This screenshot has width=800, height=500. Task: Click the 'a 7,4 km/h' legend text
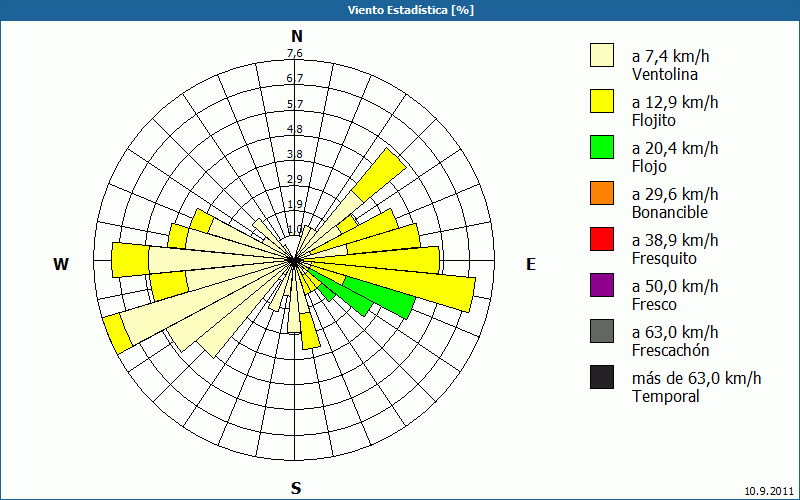coord(670,56)
